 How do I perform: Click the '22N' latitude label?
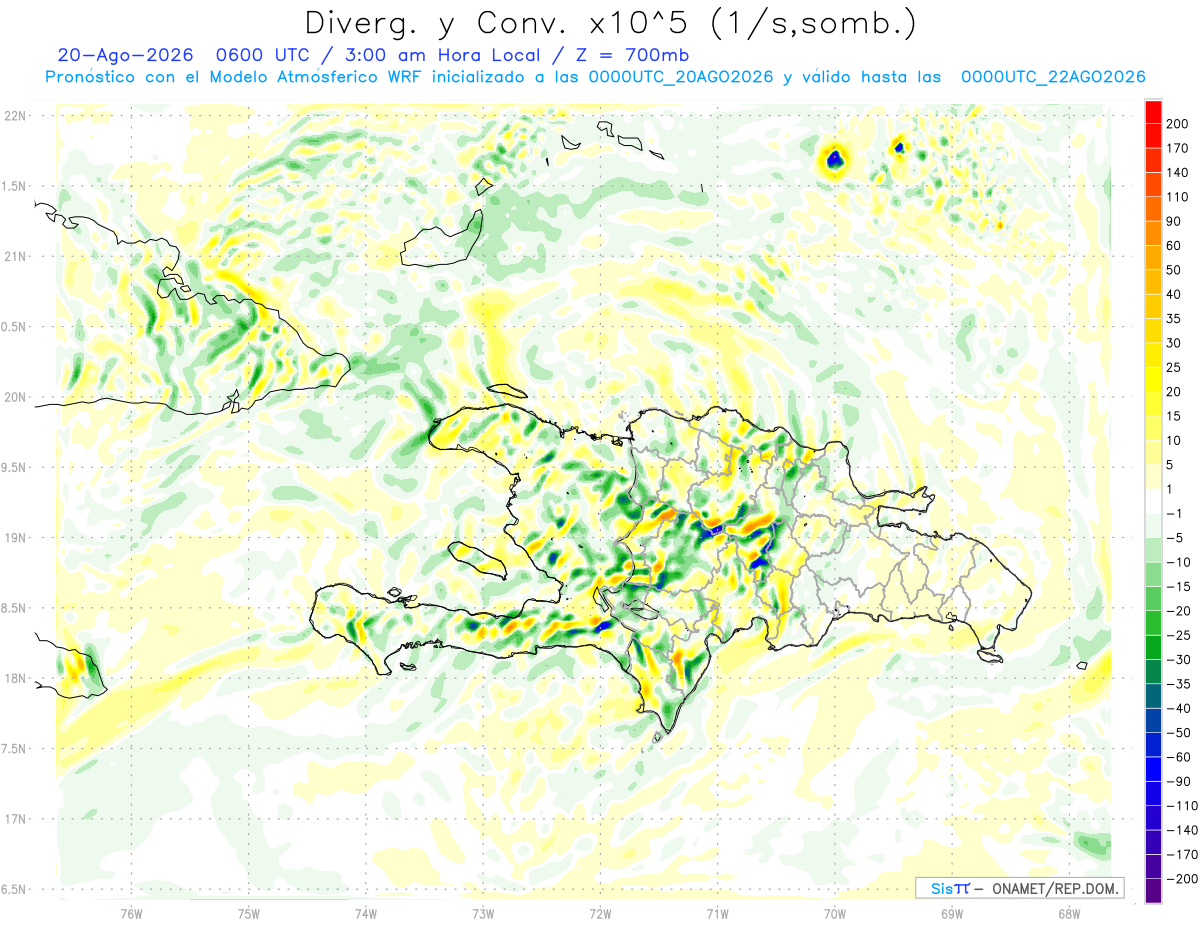coord(13,115)
